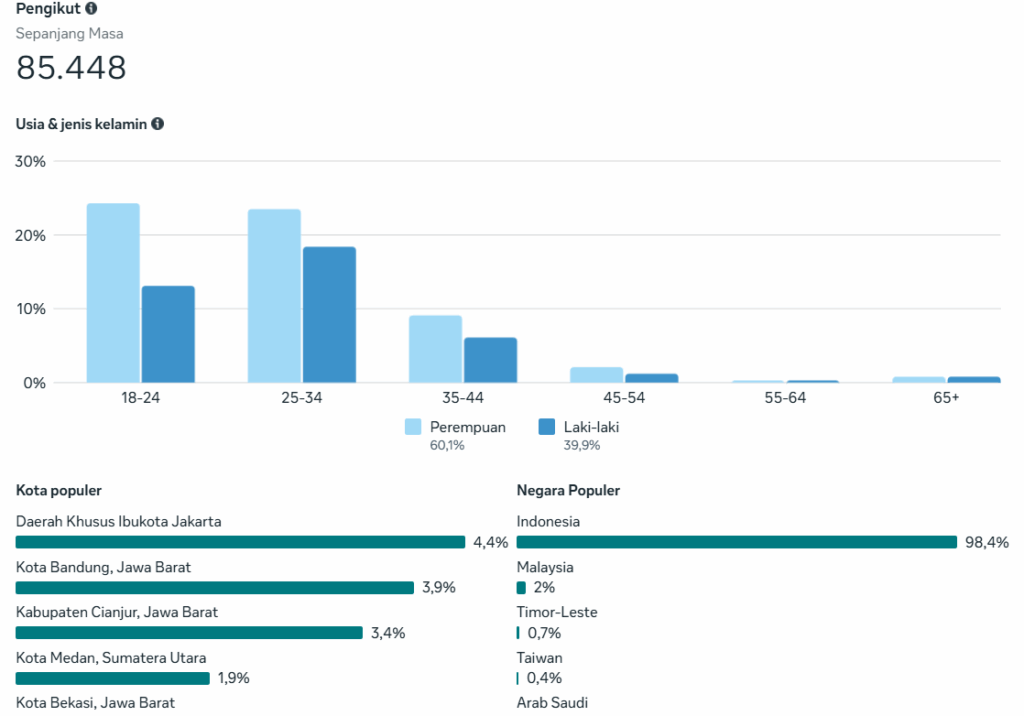Viewport: 1024px width, 716px height.
Task: Click the Malaysia 2% bar
Action: [x=521, y=588]
